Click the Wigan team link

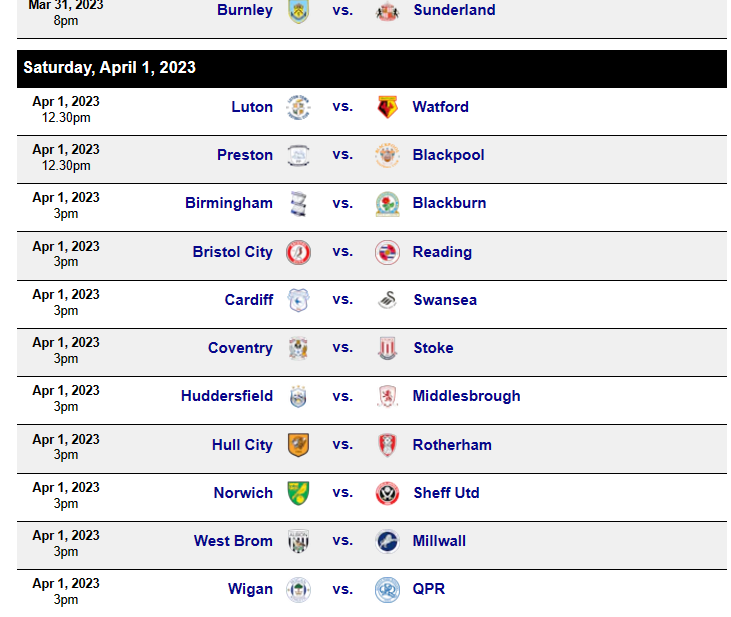tap(250, 589)
